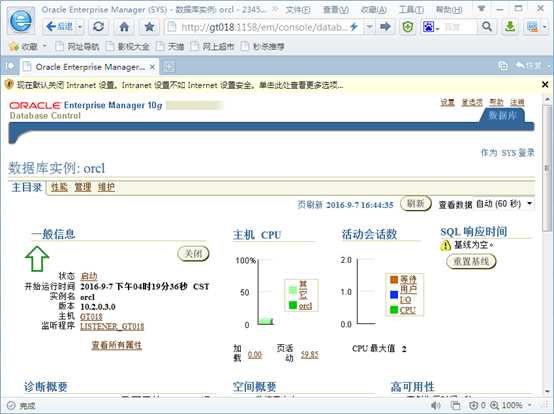The height and width of the screenshot is (414, 554).
Task: Click the magnifier search icon
Action: click(x=487, y=26)
